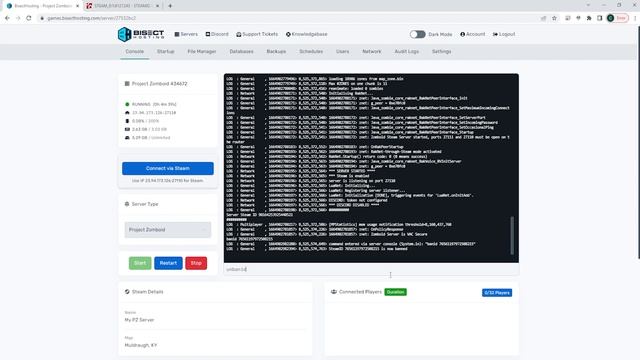Click the Duration badge in Connected Players
The image size is (640, 360).
pyautogui.click(x=396, y=292)
